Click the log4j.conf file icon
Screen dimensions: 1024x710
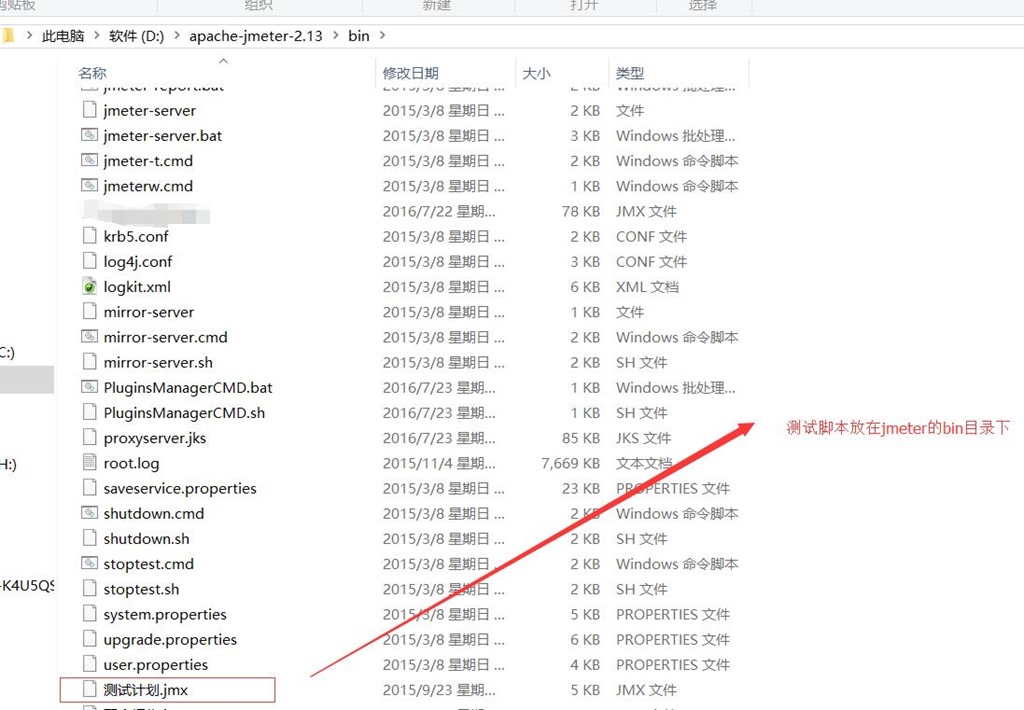pyautogui.click(x=89, y=261)
